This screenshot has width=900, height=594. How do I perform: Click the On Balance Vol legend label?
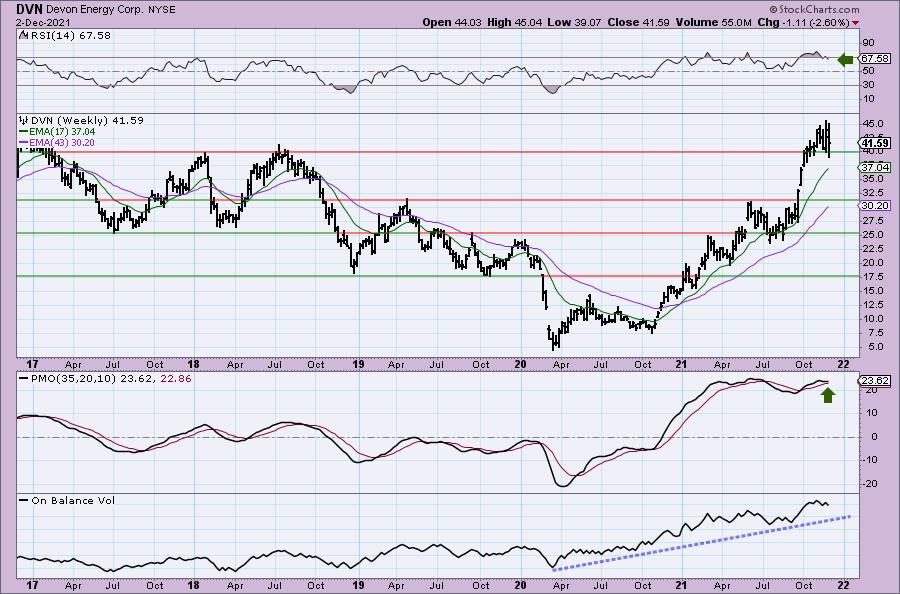73,500
